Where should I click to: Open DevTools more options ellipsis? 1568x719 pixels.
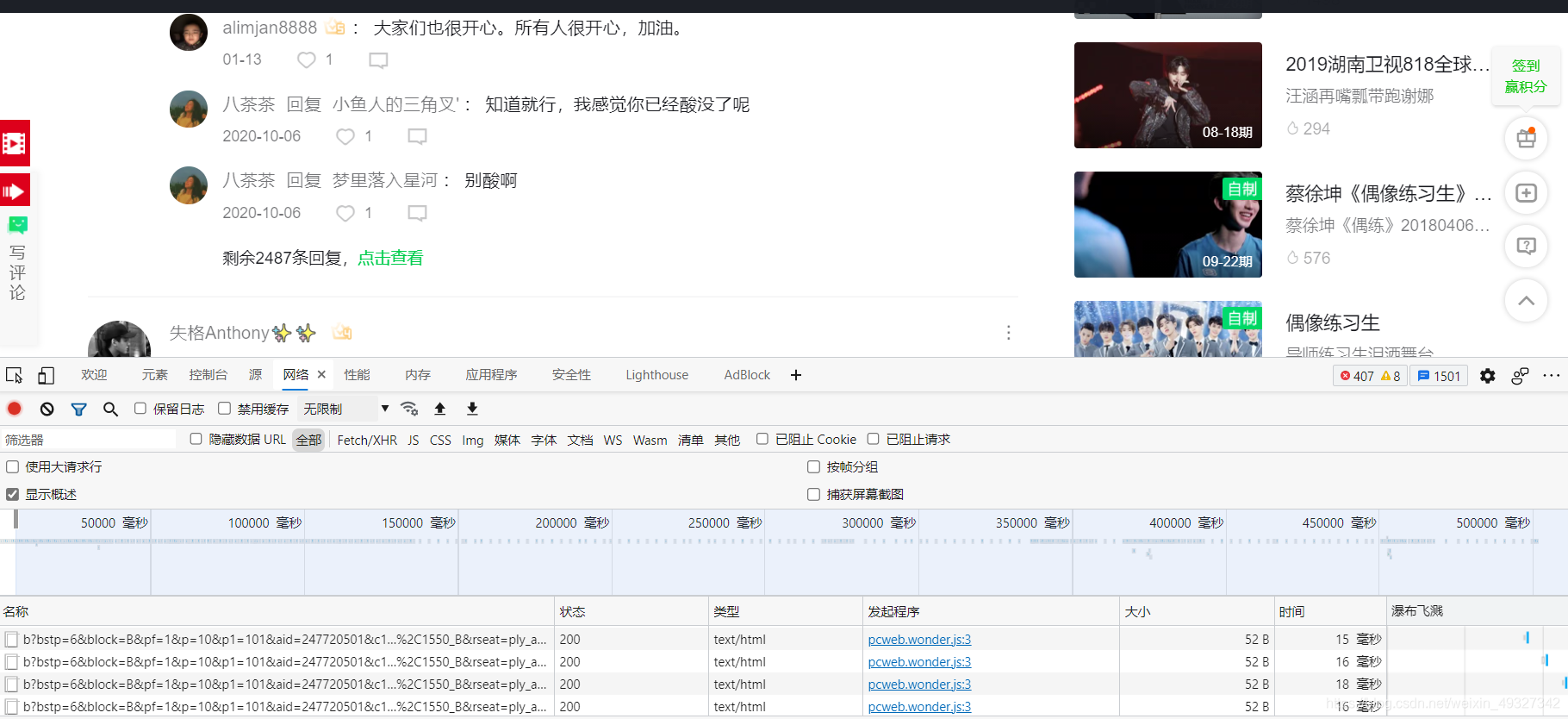point(1552,375)
